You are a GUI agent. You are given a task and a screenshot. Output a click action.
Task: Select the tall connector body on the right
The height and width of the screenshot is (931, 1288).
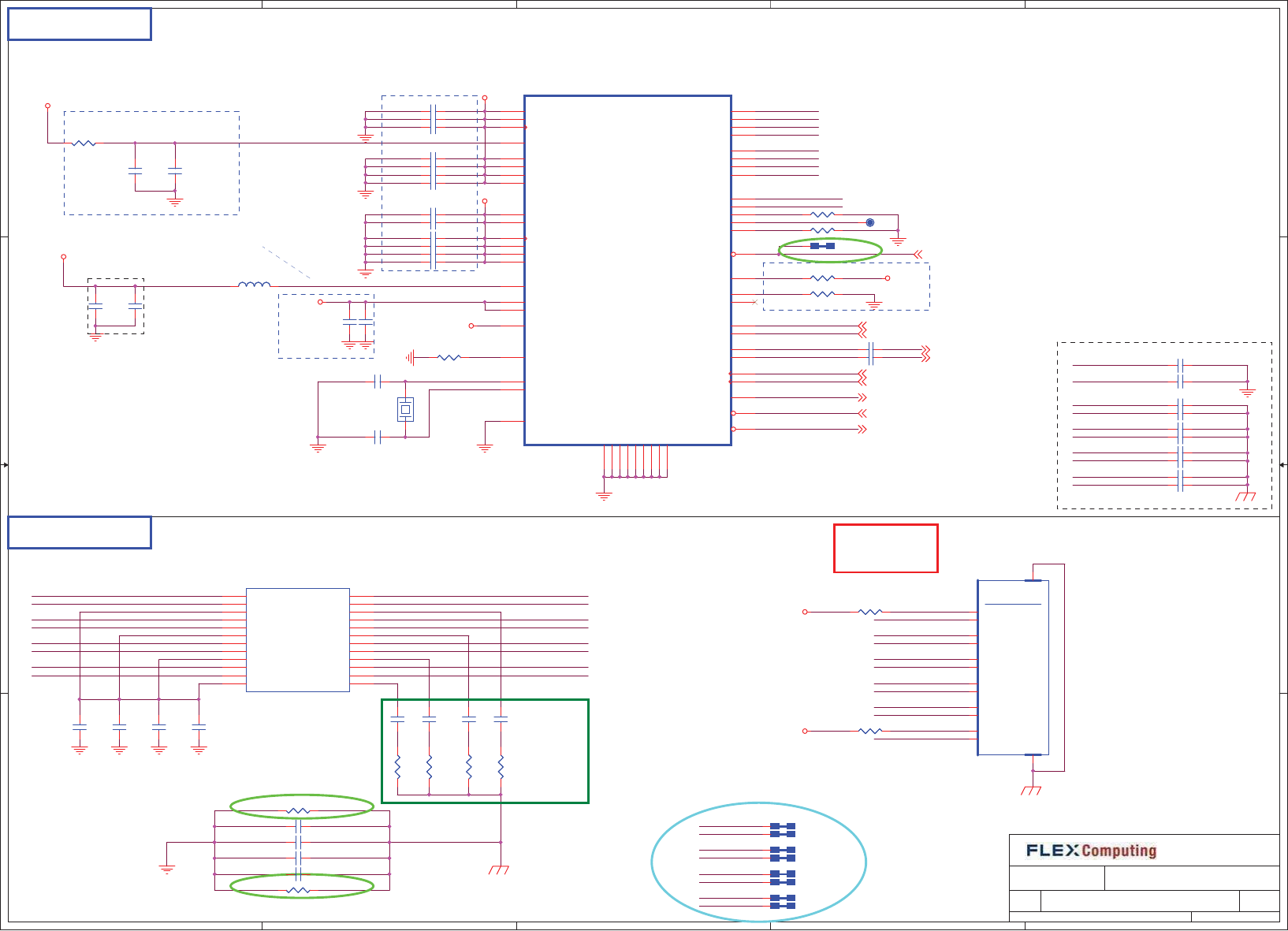[1013, 668]
